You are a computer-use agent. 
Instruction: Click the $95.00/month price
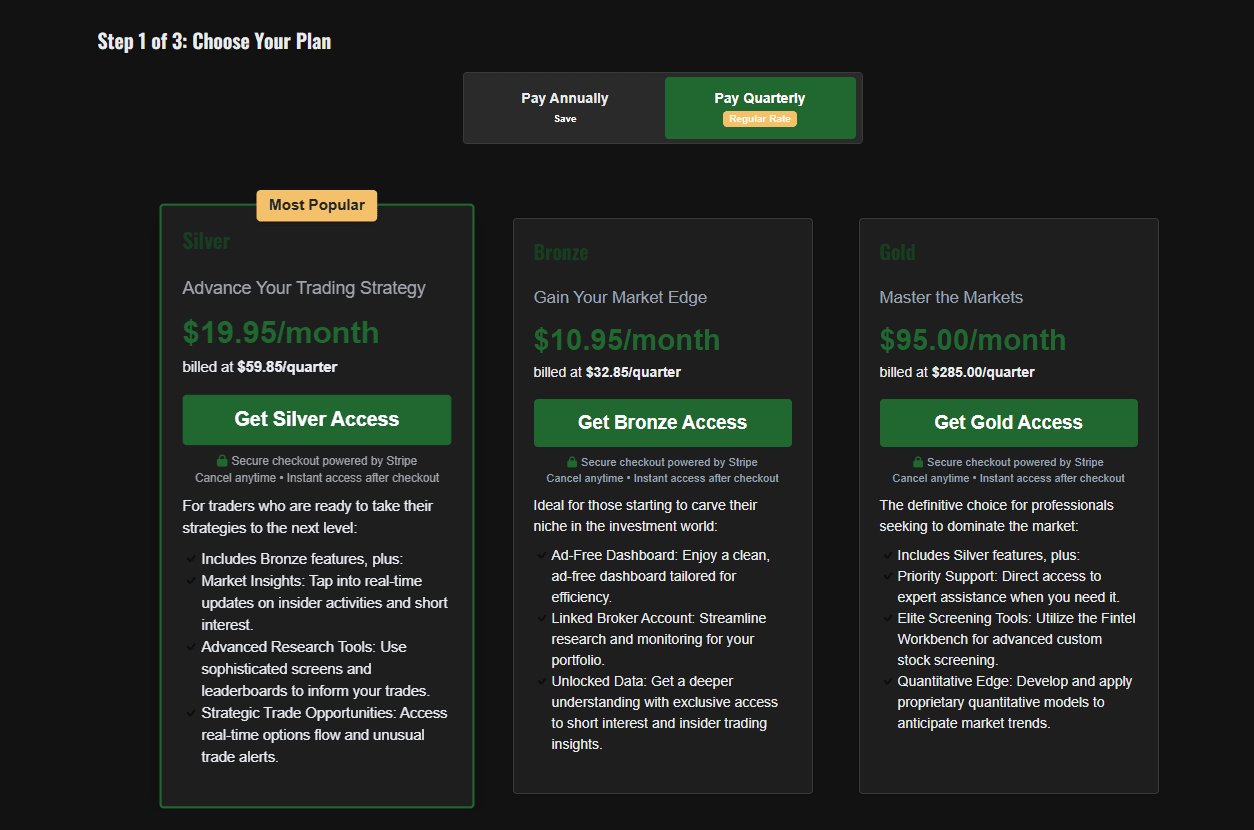coord(973,340)
